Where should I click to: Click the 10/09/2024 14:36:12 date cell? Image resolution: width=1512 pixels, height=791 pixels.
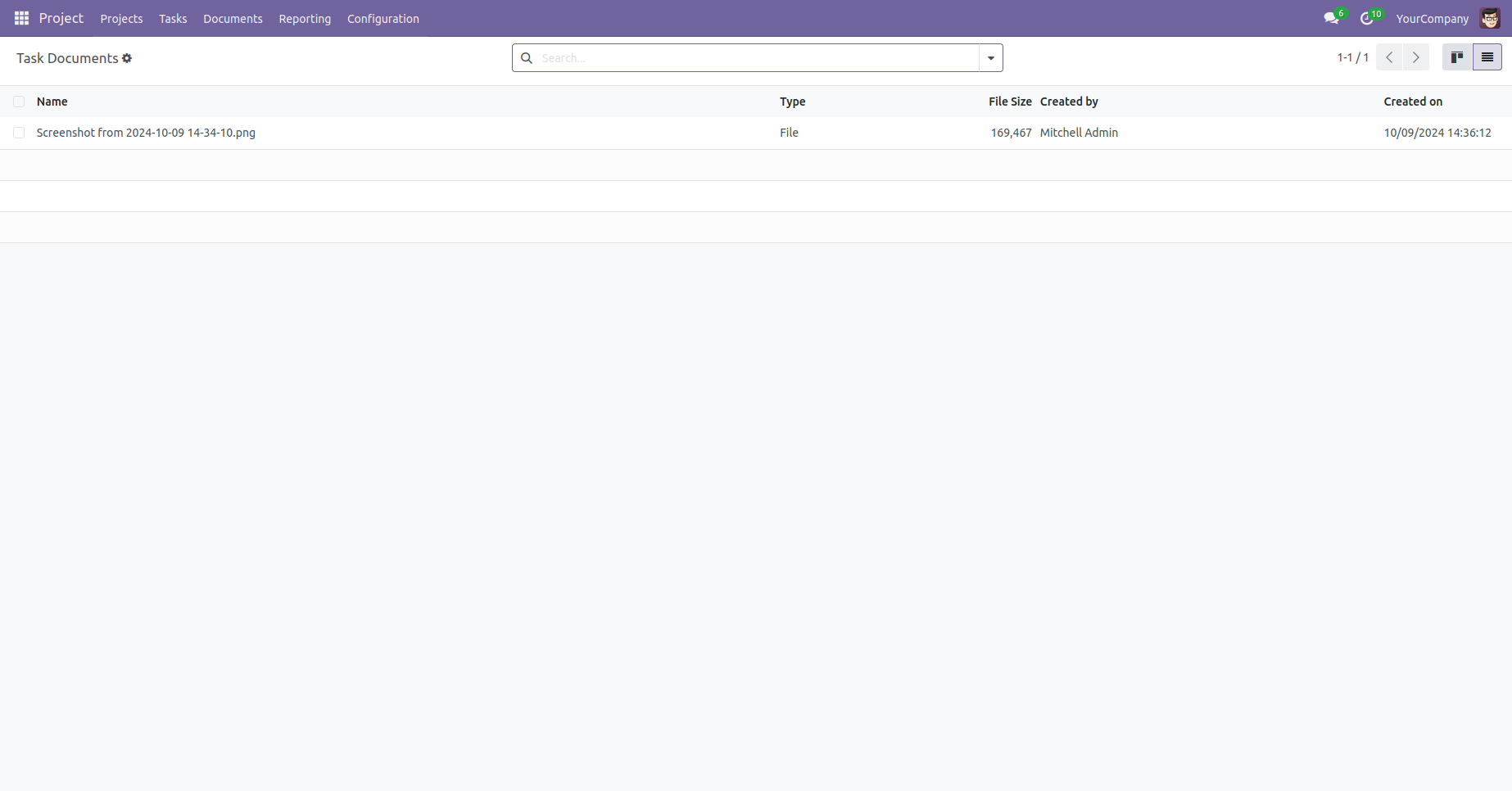pyautogui.click(x=1437, y=133)
